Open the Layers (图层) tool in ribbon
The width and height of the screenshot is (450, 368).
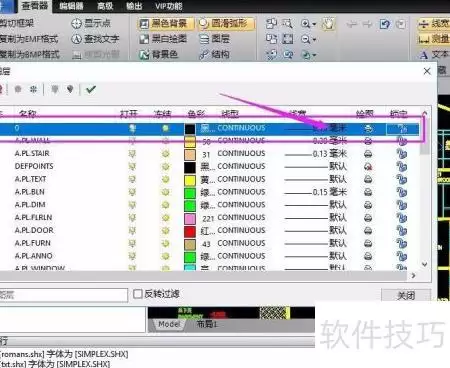pyautogui.click(x=214, y=39)
